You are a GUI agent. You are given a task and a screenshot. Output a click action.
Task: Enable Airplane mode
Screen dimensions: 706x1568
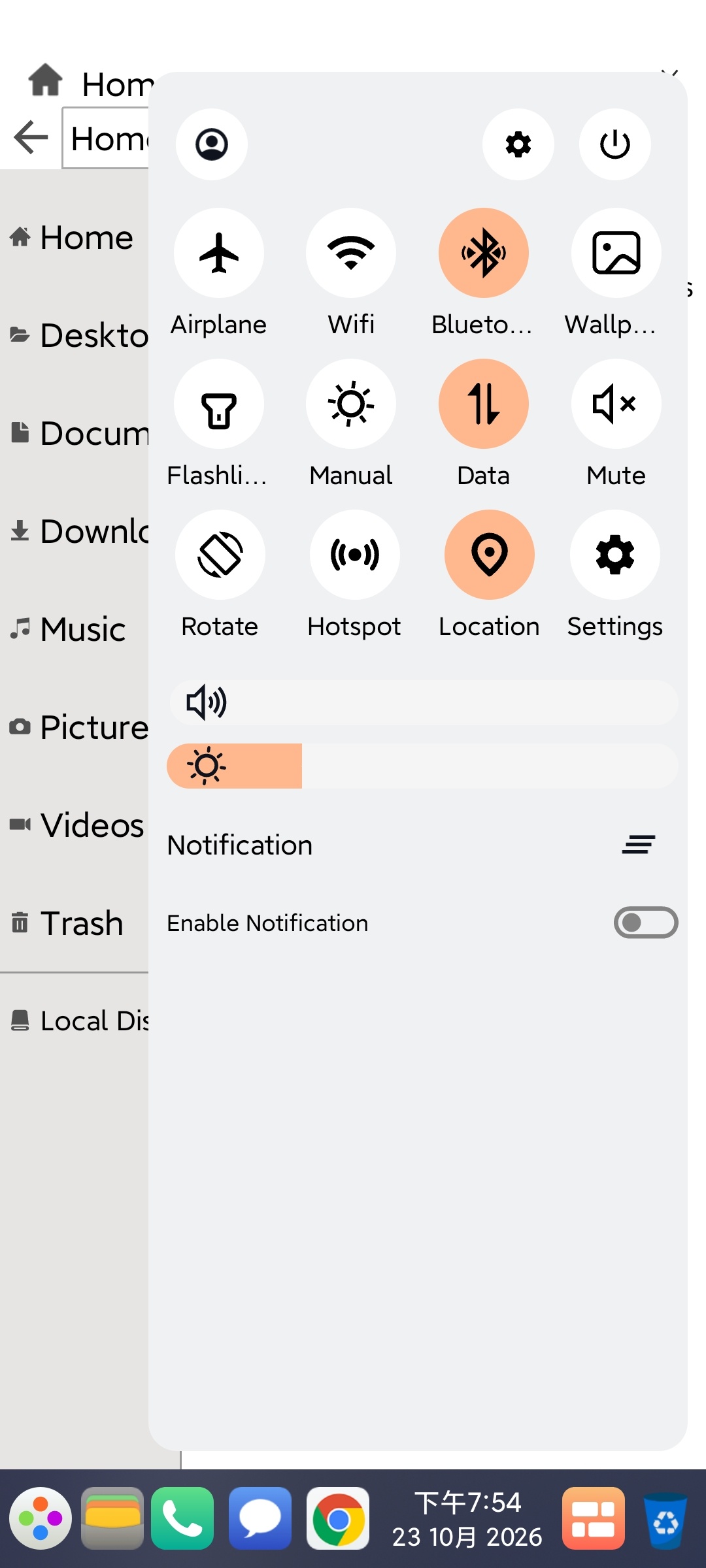tap(219, 253)
